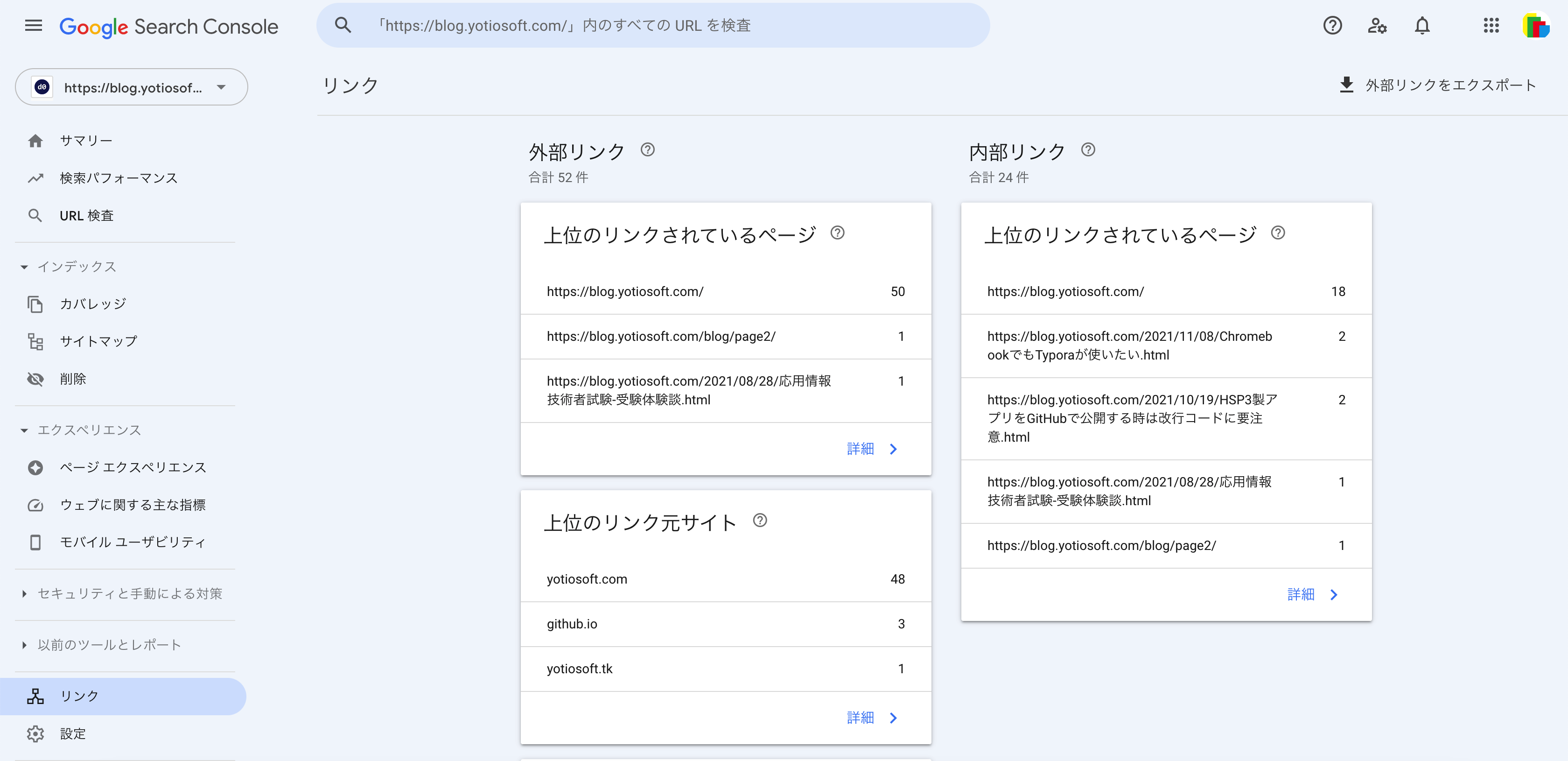Open the notifications bell

(1422, 26)
